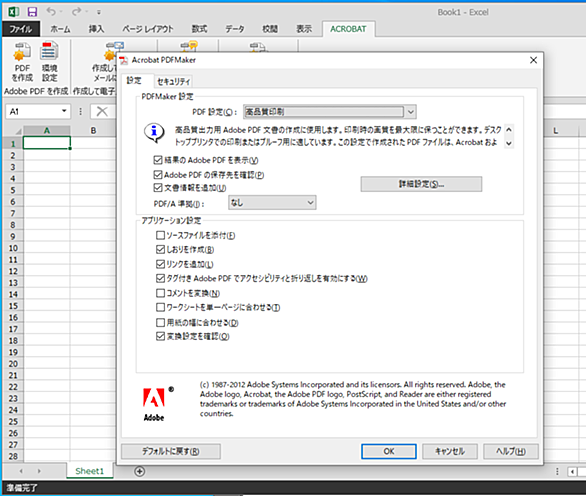Select the Sheet1 worksheet tab
The height and width of the screenshot is (496, 586).
point(90,471)
